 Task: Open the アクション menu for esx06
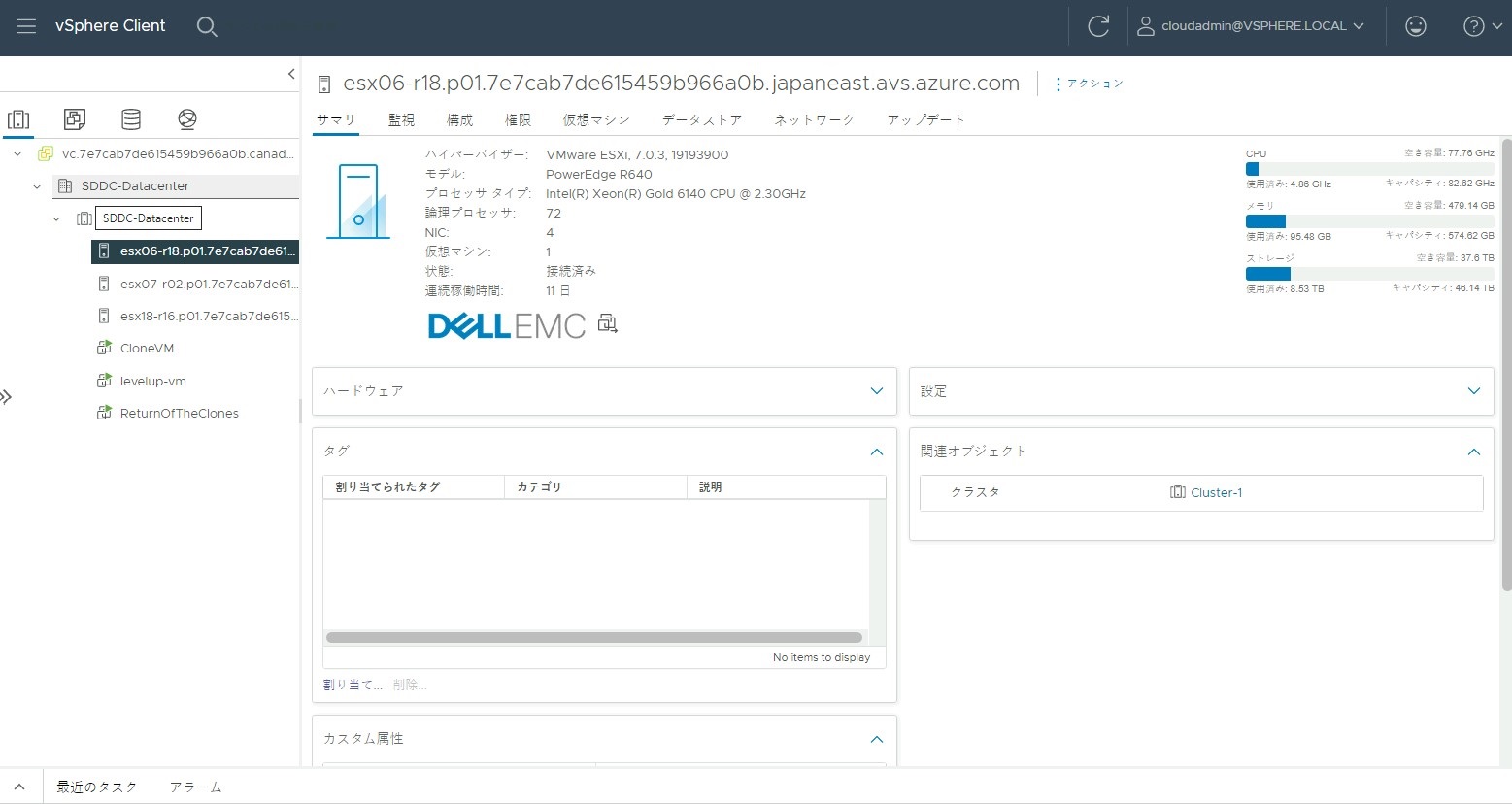[1094, 84]
